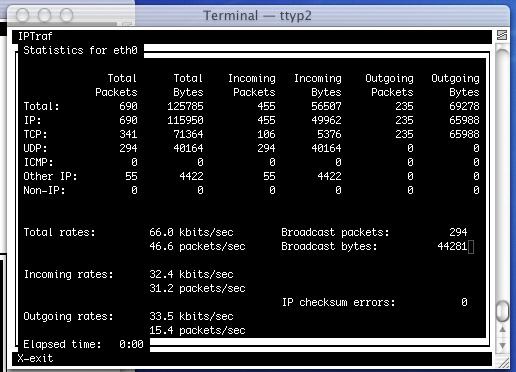The height and width of the screenshot is (372, 516).
Task: Click the TCP total bytes value 71364
Action: point(188,134)
